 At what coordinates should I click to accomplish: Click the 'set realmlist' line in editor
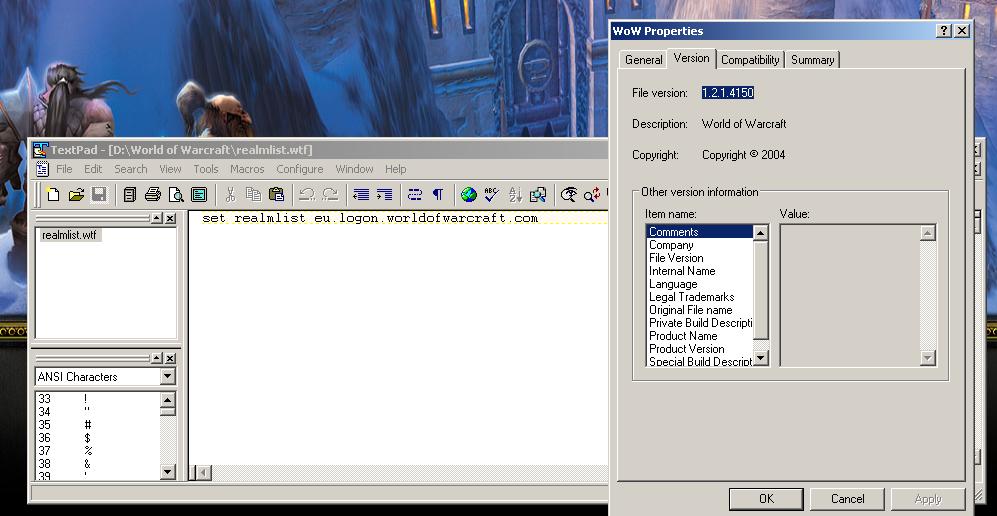point(369,218)
